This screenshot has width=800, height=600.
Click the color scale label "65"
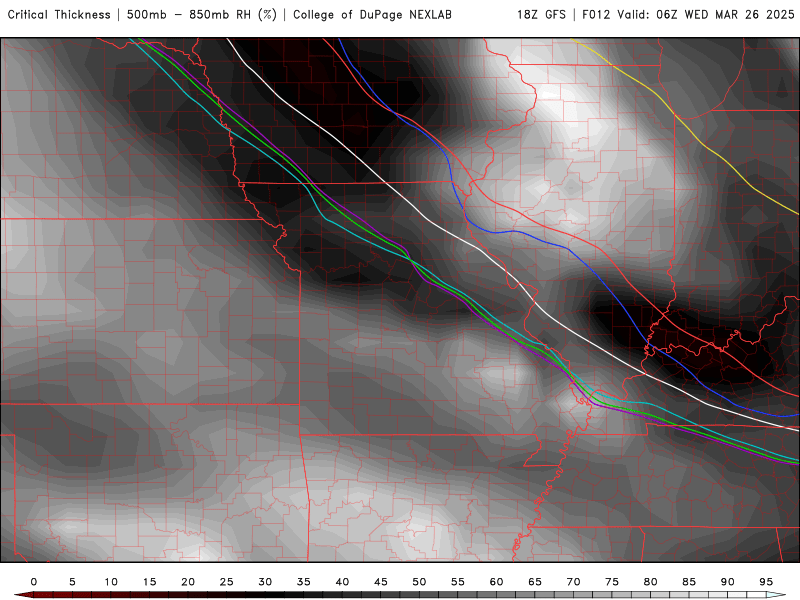pyautogui.click(x=535, y=582)
